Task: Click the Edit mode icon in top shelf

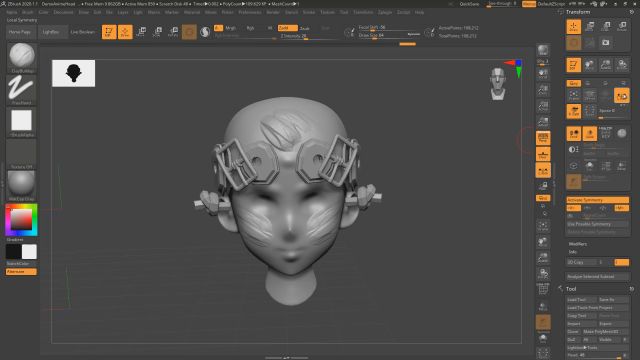Action: click(109, 32)
